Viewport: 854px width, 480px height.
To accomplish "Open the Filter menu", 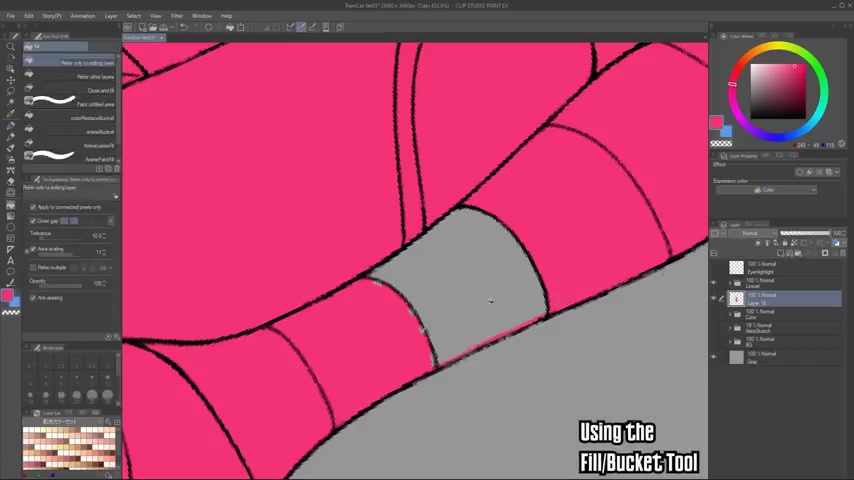I will (x=177, y=16).
